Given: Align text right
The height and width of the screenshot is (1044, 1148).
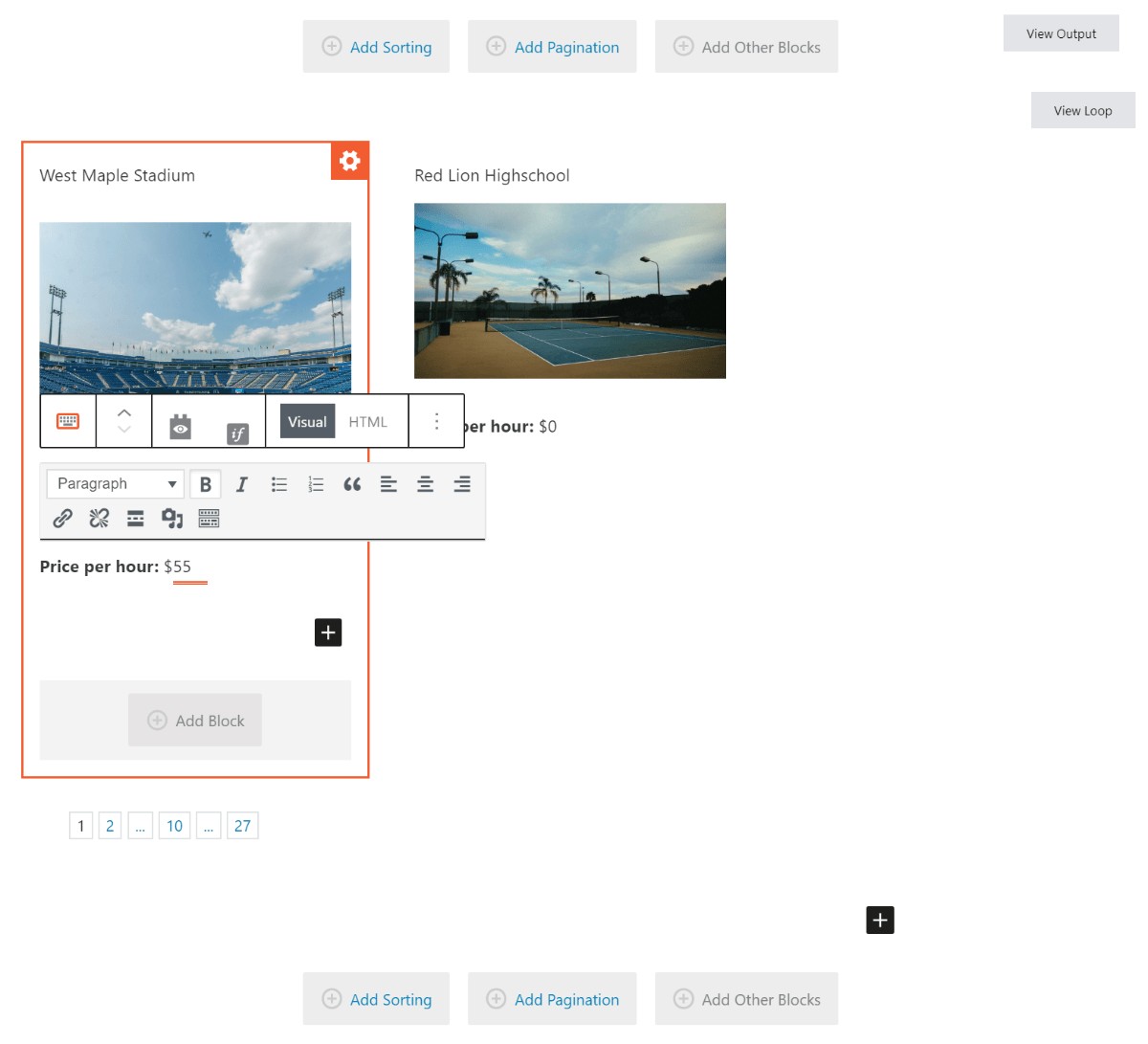Looking at the screenshot, I should 462,484.
